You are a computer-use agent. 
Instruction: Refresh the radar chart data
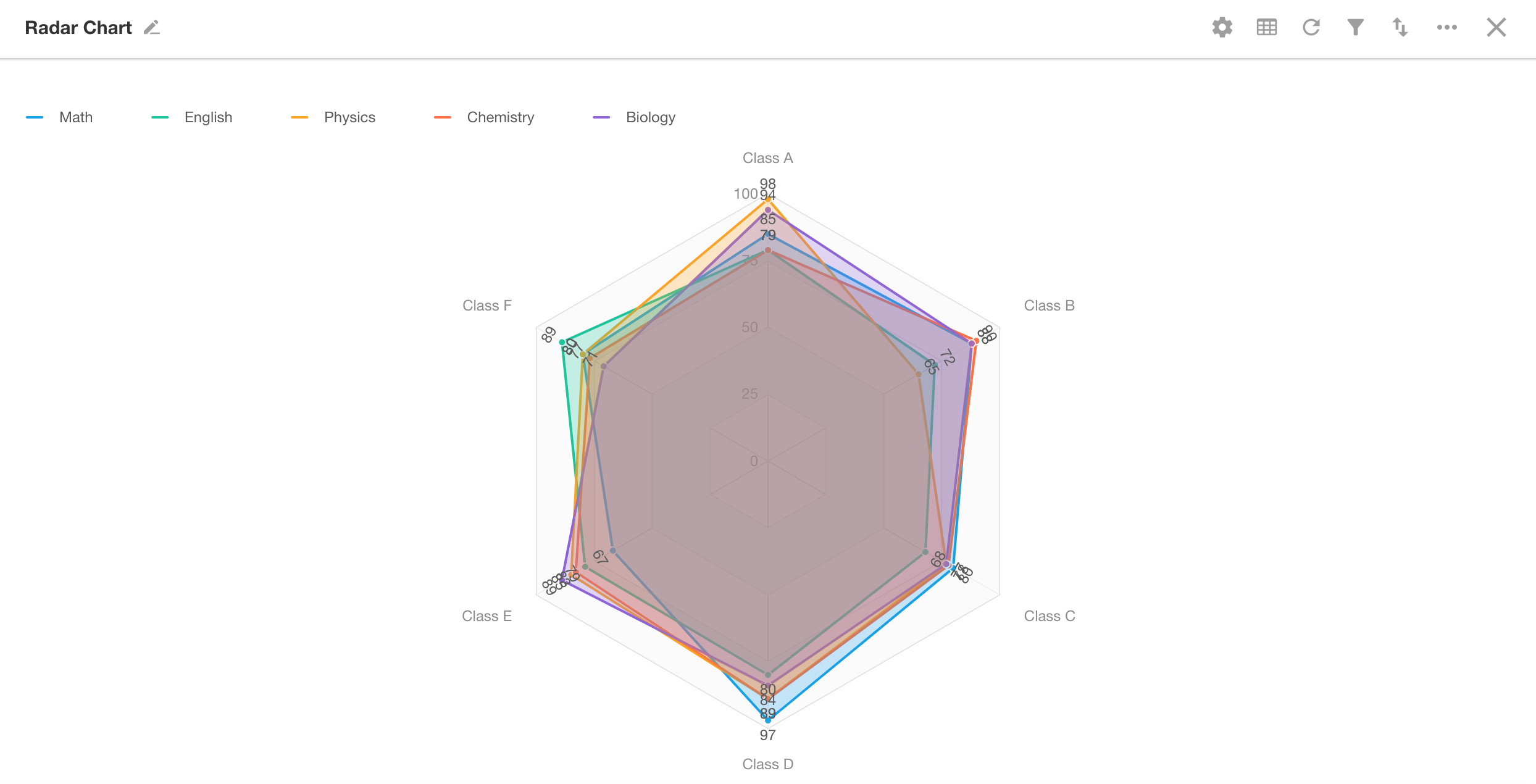tap(1311, 28)
